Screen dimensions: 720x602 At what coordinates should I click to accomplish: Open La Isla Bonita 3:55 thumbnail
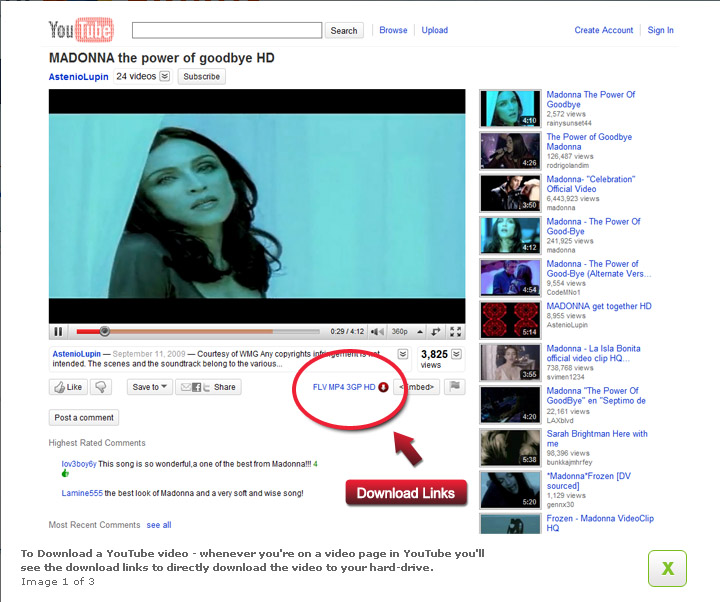click(510, 363)
